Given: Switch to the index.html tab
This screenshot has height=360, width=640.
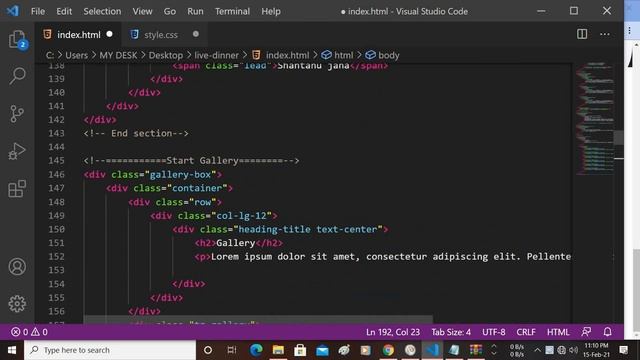Looking at the screenshot, I should point(78,35).
